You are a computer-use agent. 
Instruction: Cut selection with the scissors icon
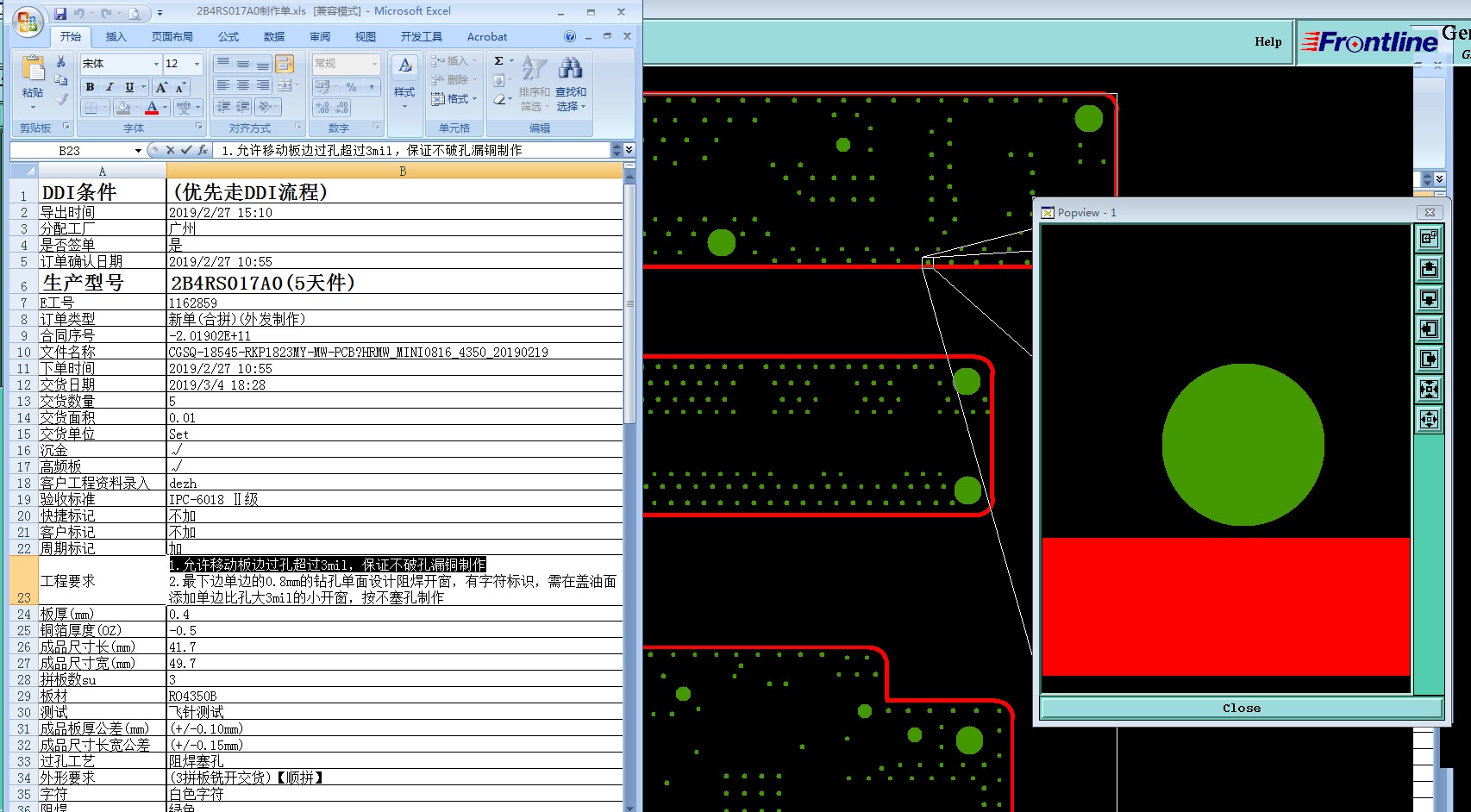[x=60, y=62]
